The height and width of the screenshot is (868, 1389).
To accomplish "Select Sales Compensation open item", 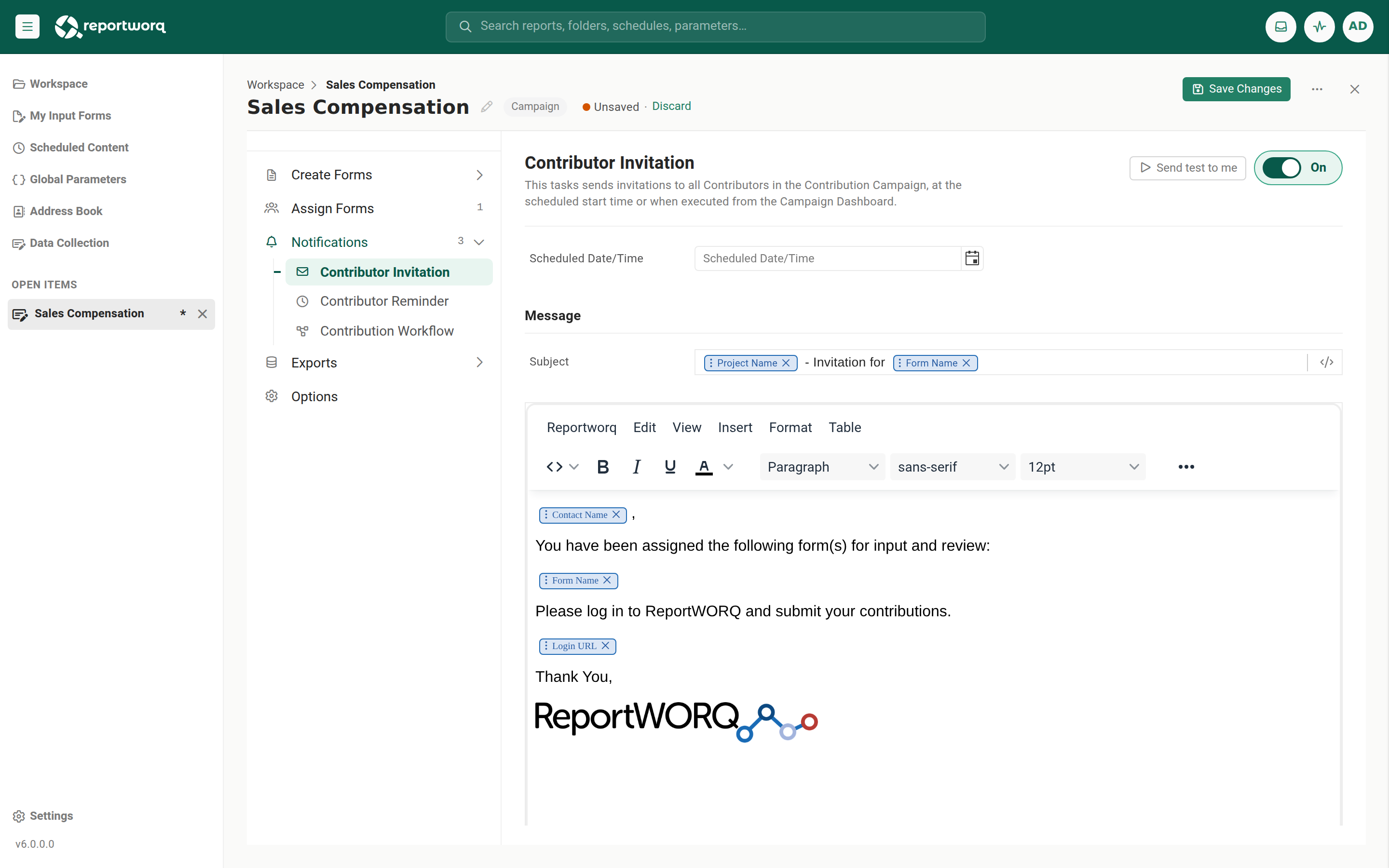I will point(111,314).
